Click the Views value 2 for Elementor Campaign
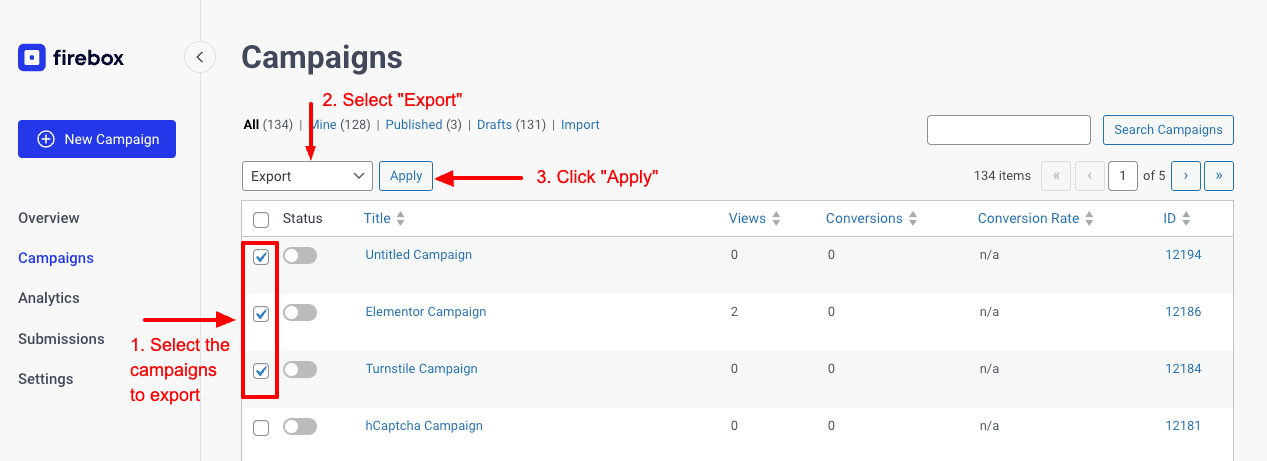Viewport: 1267px width, 461px height. tap(734, 312)
